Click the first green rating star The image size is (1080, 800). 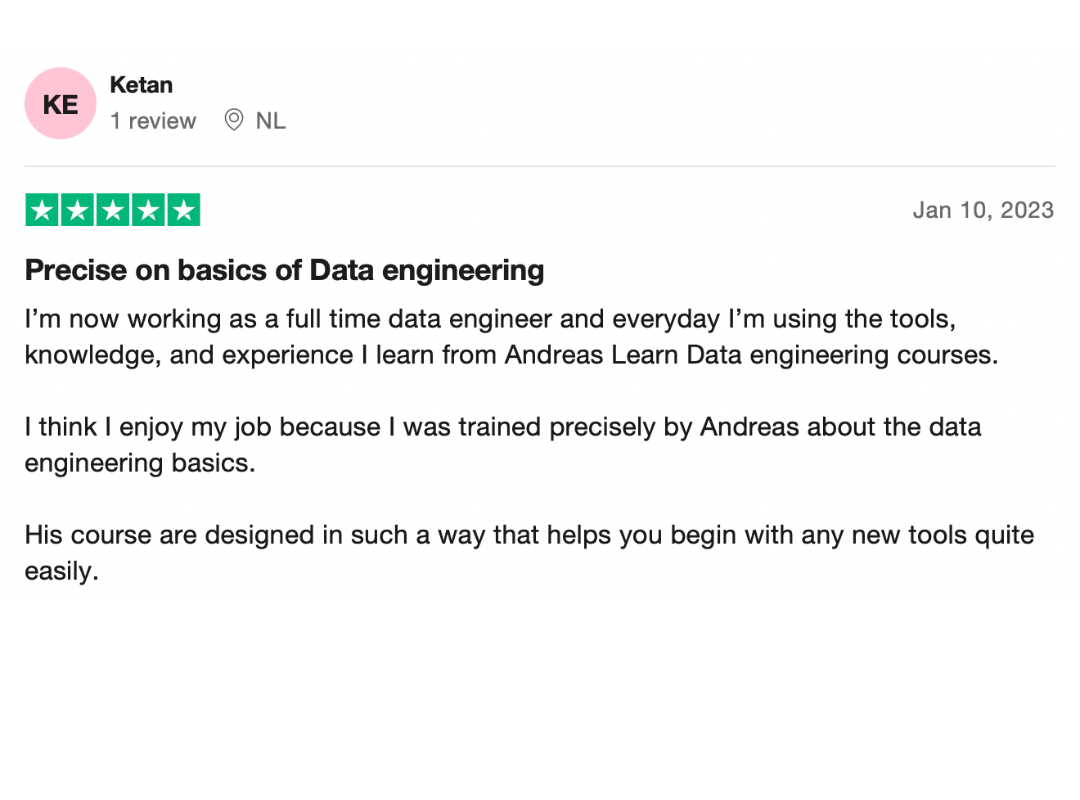(42, 210)
